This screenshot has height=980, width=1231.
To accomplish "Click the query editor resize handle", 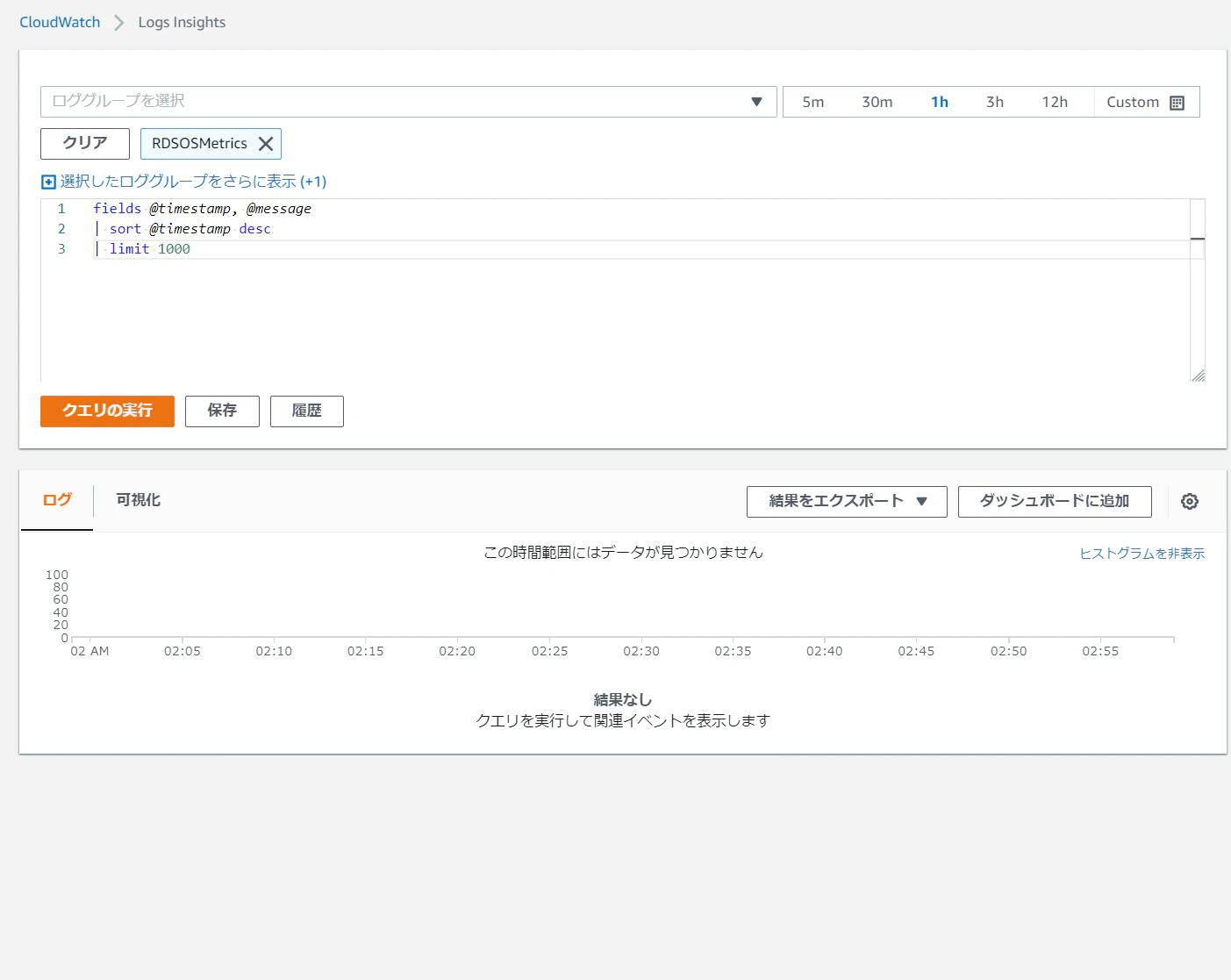I will pos(1198,375).
